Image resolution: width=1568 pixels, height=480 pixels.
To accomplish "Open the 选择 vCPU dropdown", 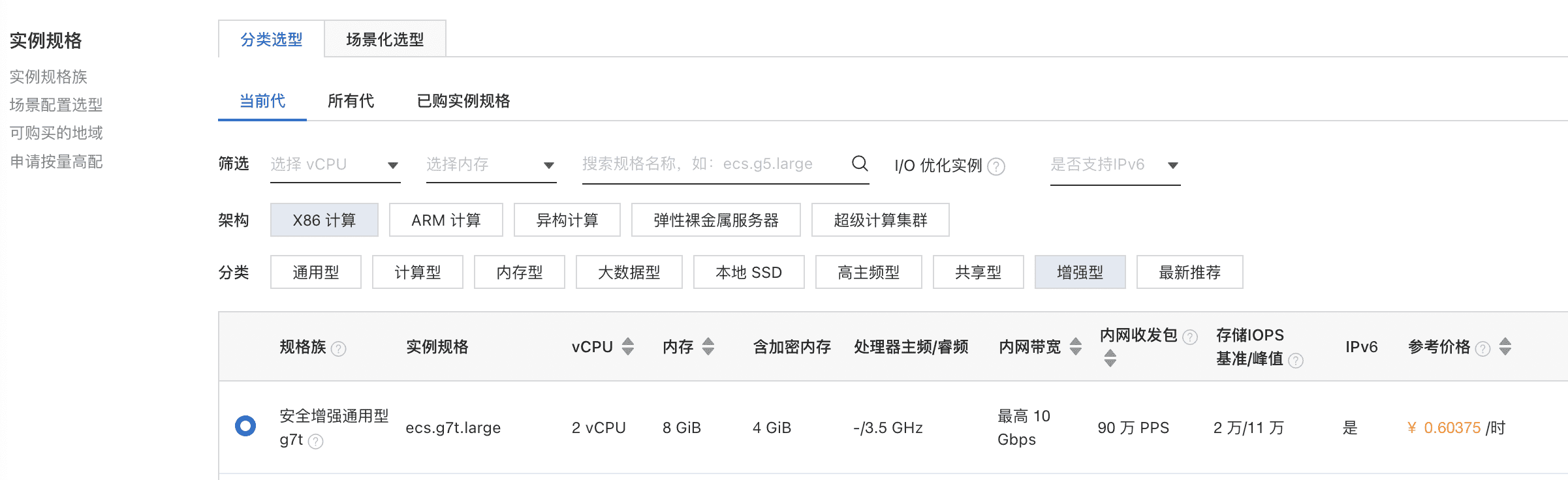I will pyautogui.click(x=335, y=164).
